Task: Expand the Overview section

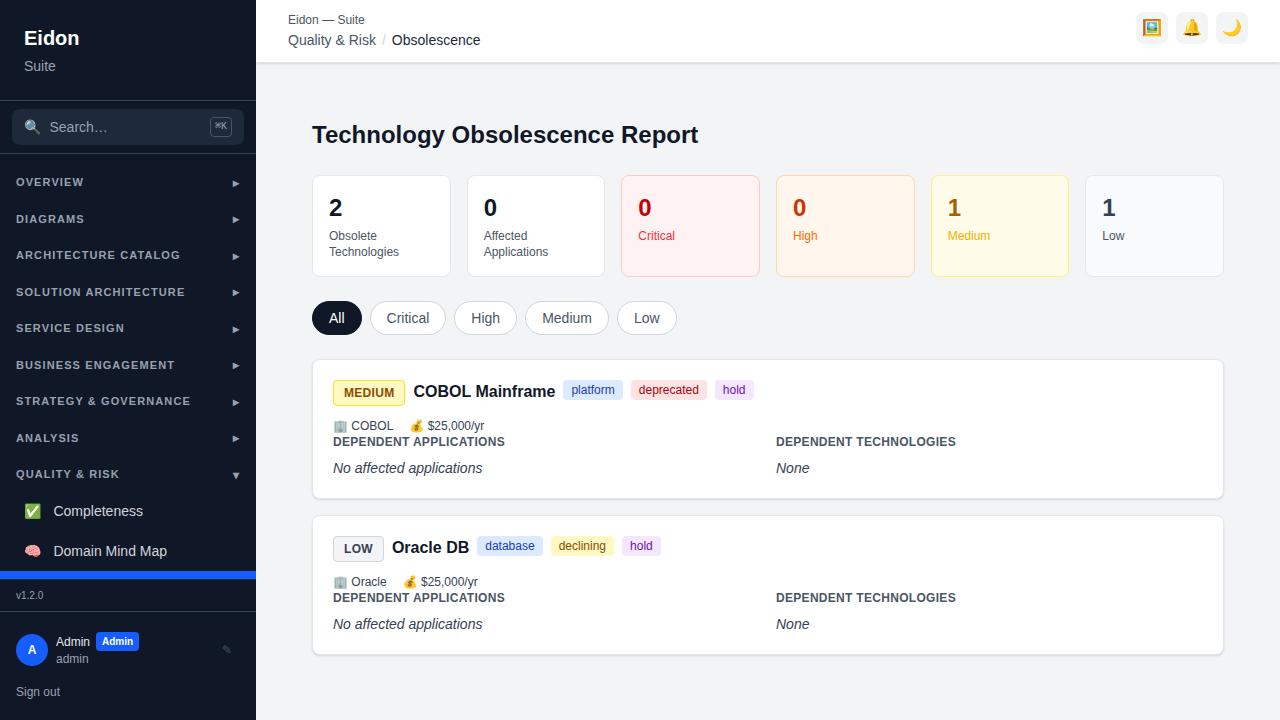Action: [x=128, y=183]
